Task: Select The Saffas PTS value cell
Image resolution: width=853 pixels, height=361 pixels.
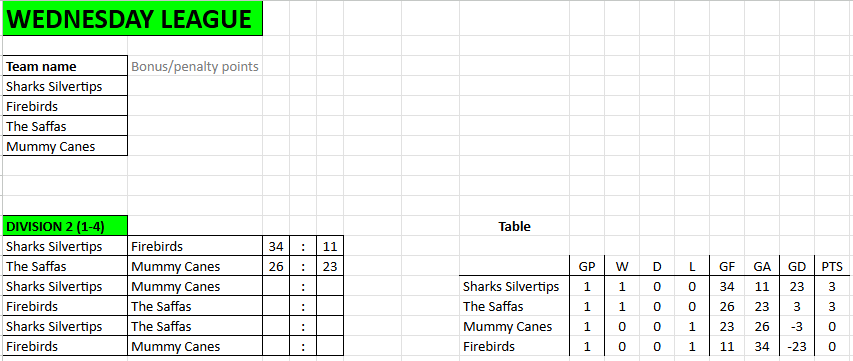Action: pos(832,306)
